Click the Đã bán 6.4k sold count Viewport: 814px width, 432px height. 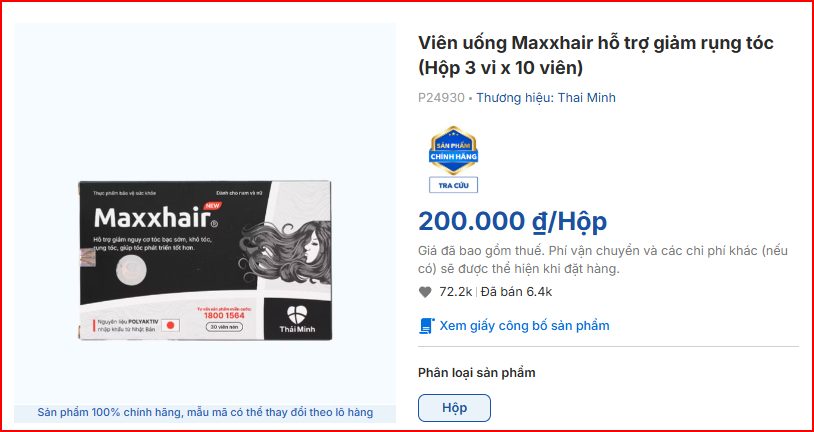click(517, 292)
